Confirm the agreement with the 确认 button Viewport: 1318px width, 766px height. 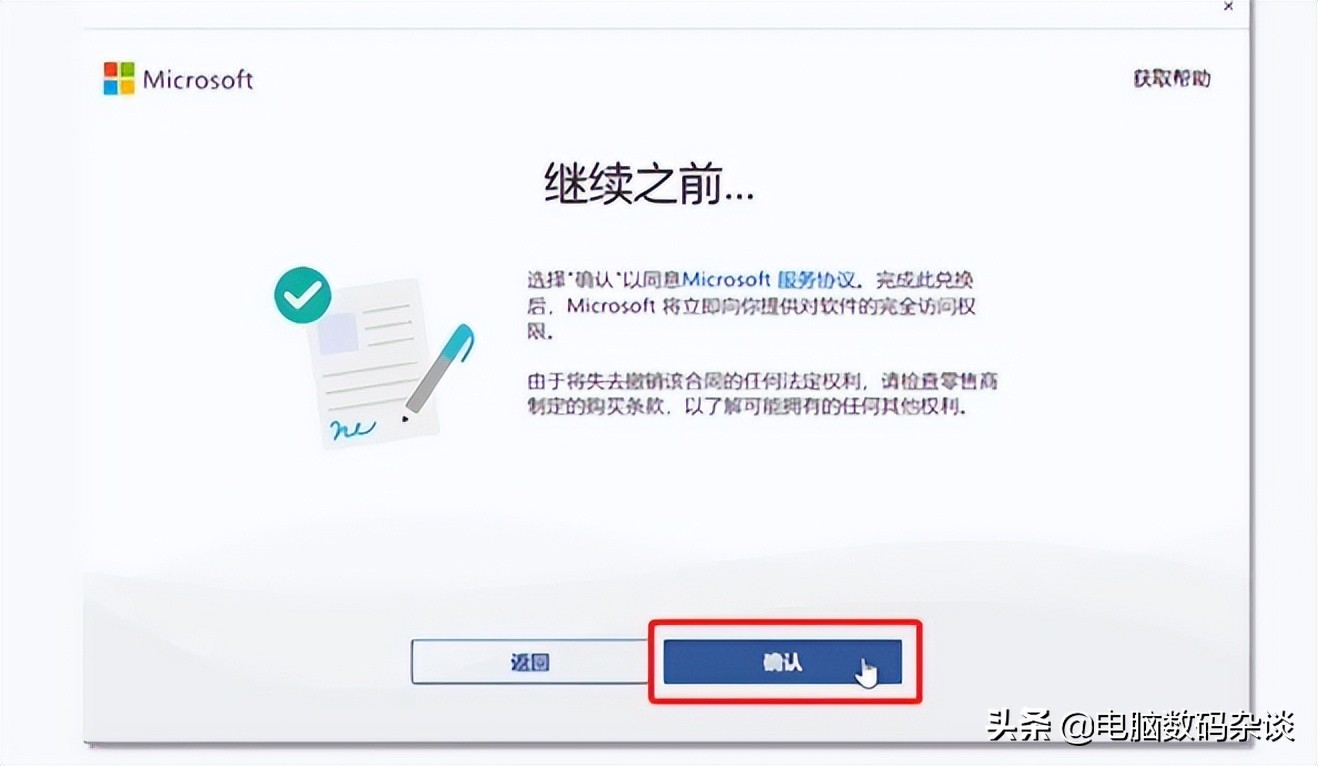783,662
